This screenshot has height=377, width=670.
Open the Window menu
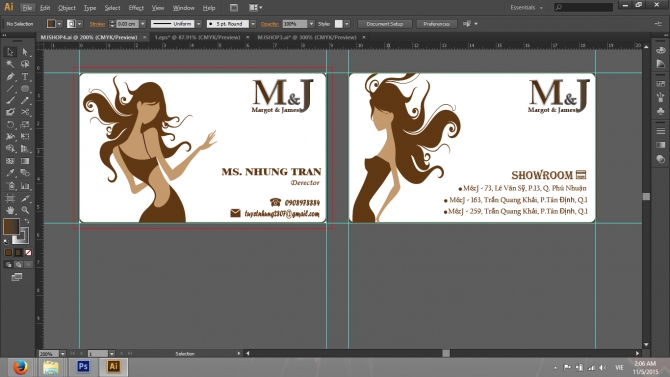click(183, 8)
